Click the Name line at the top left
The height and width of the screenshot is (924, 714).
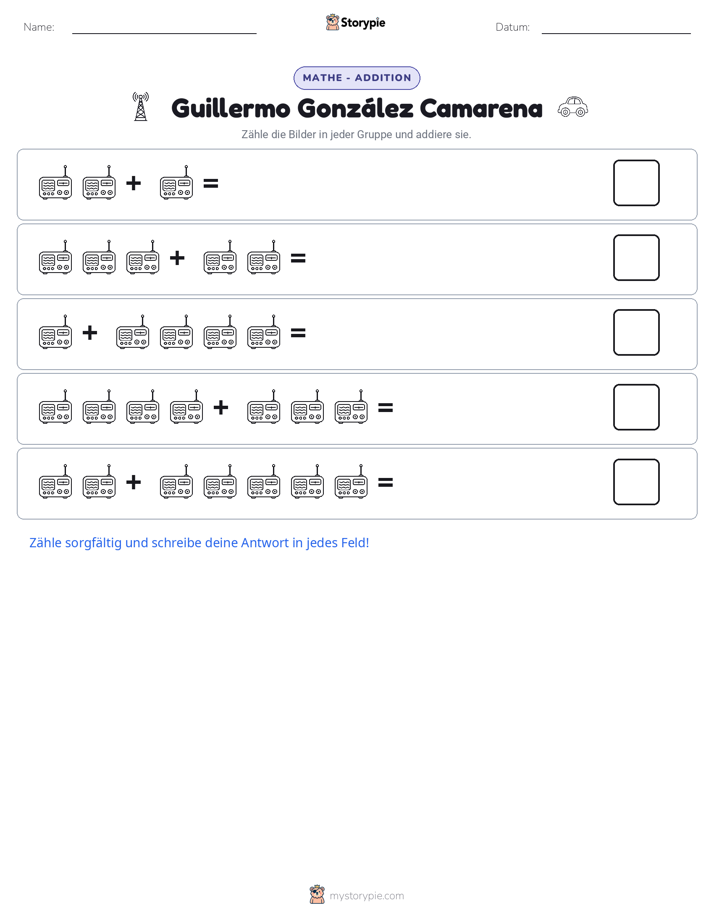(x=164, y=33)
